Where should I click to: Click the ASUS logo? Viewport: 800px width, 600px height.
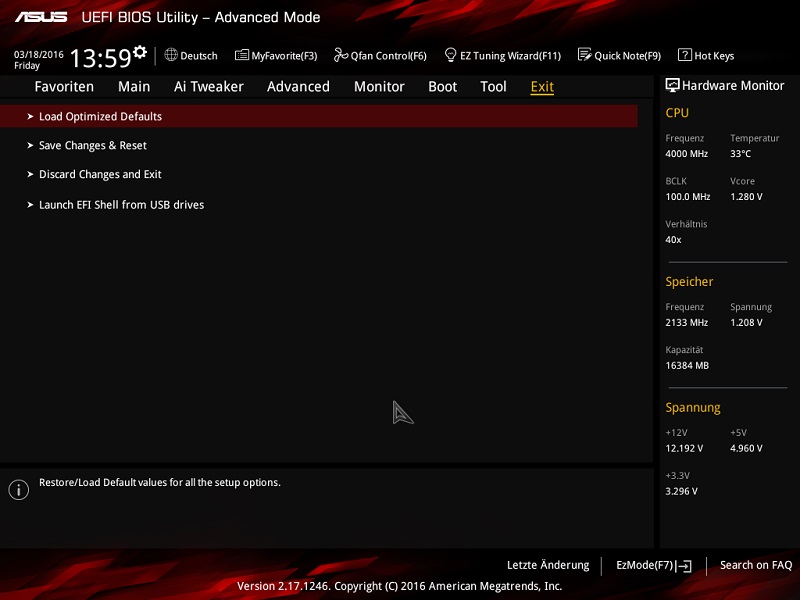coord(41,17)
